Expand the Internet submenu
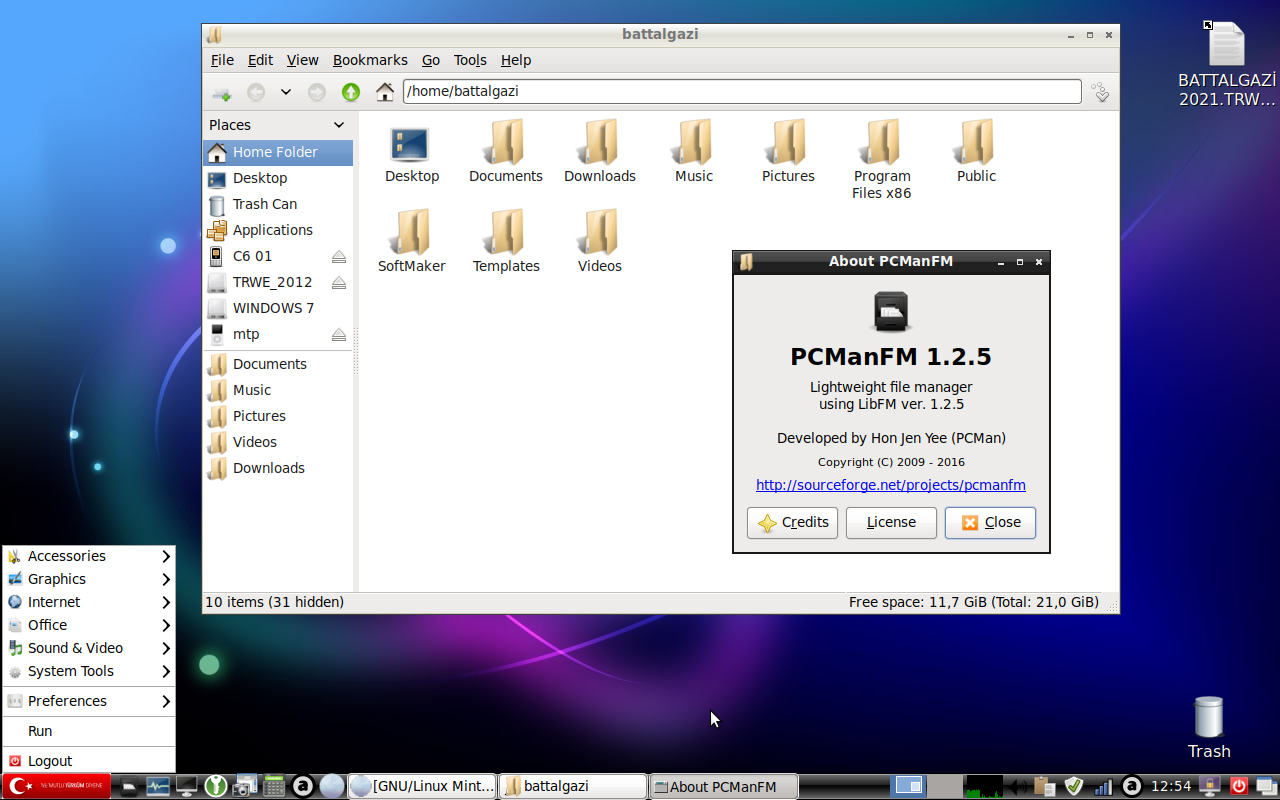 coord(89,602)
